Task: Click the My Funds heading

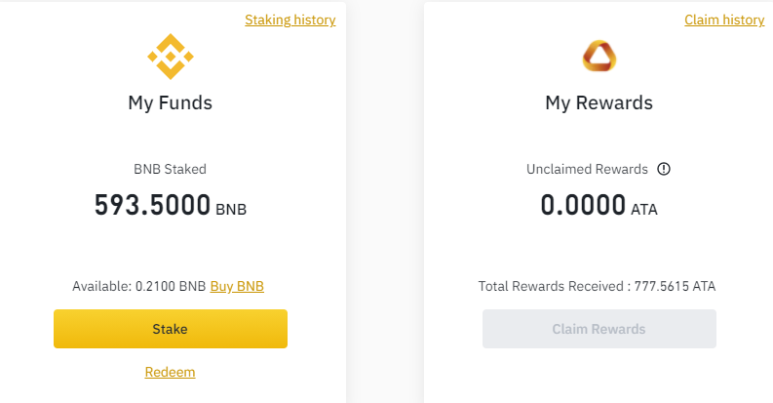Action: [170, 102]
